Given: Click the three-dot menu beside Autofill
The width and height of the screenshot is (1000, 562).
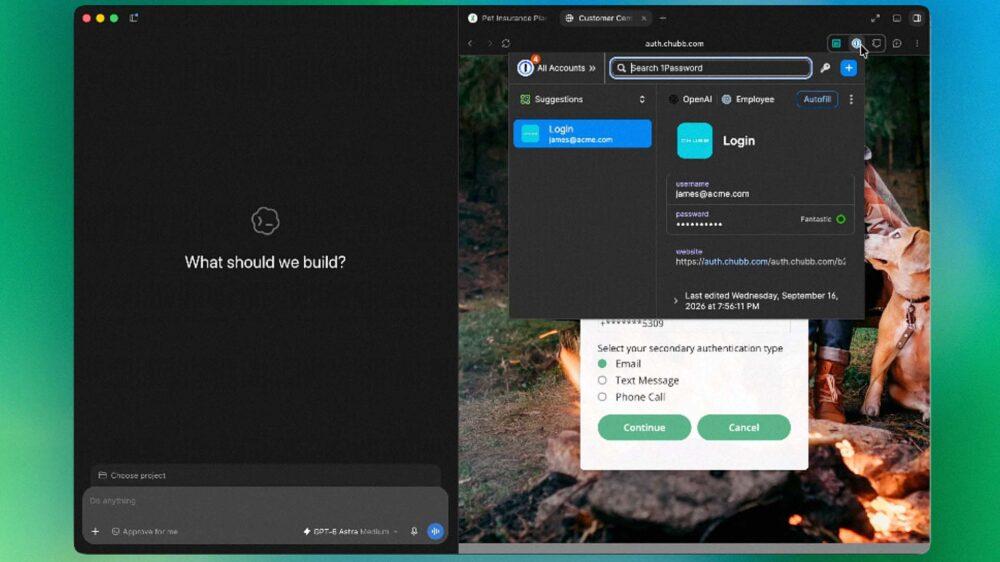Looking at the screenshot, I should coord(851,100).
